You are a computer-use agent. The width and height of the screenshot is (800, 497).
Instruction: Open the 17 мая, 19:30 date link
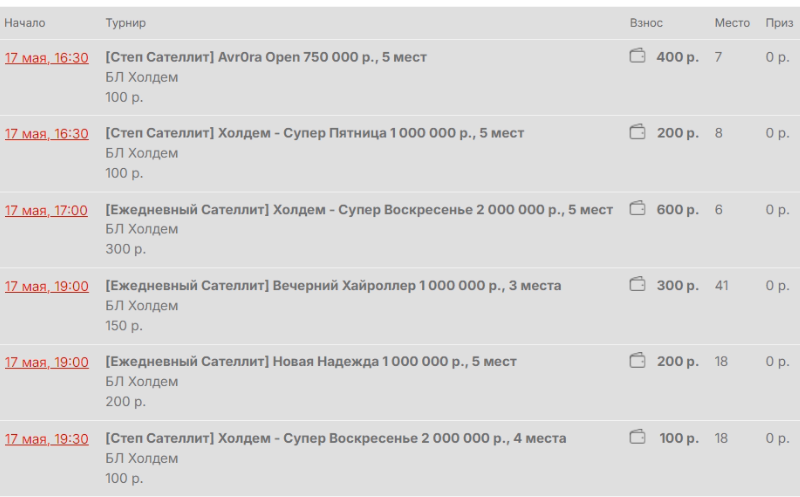click(46, 439)
